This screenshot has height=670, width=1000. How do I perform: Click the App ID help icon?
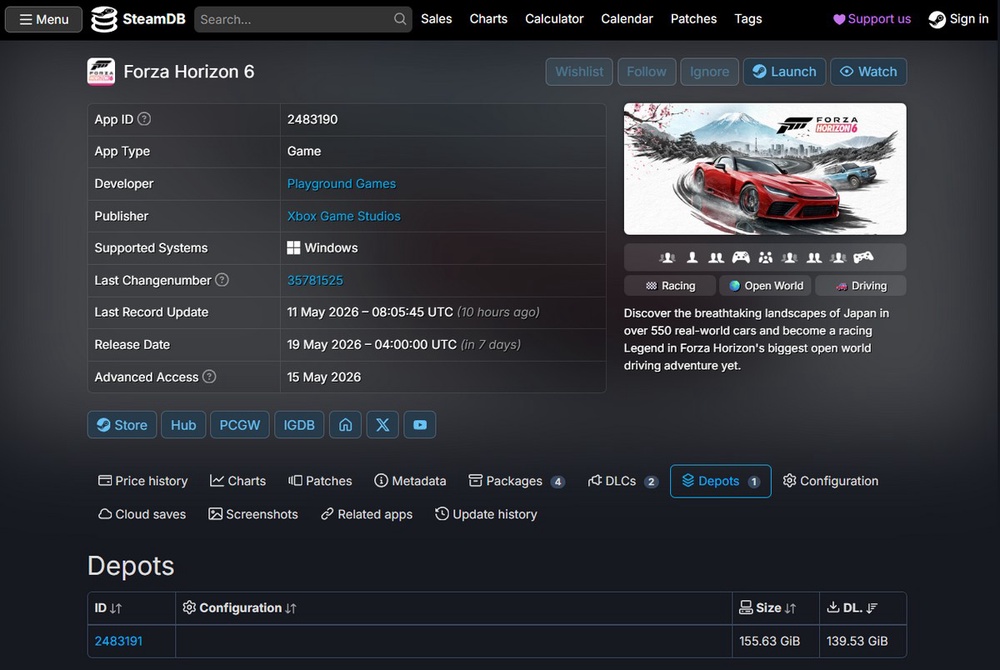coord(145,119)
